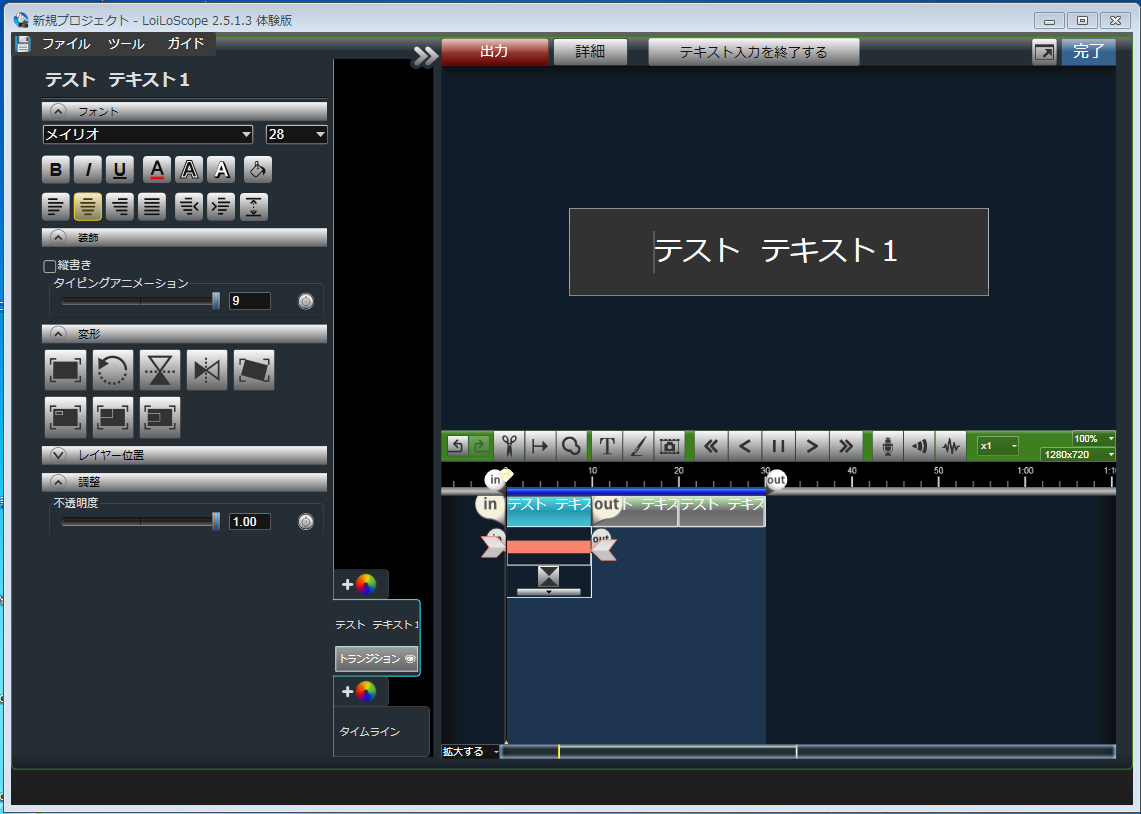Collapse the 装飾 section
The height and width of the screenshot is (814, 1141).
pos(59,237)
